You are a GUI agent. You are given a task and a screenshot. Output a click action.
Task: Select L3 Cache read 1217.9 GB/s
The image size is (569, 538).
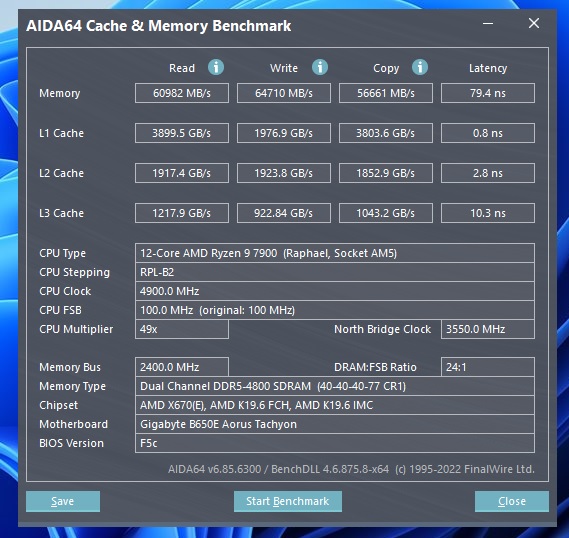point(182,213)
